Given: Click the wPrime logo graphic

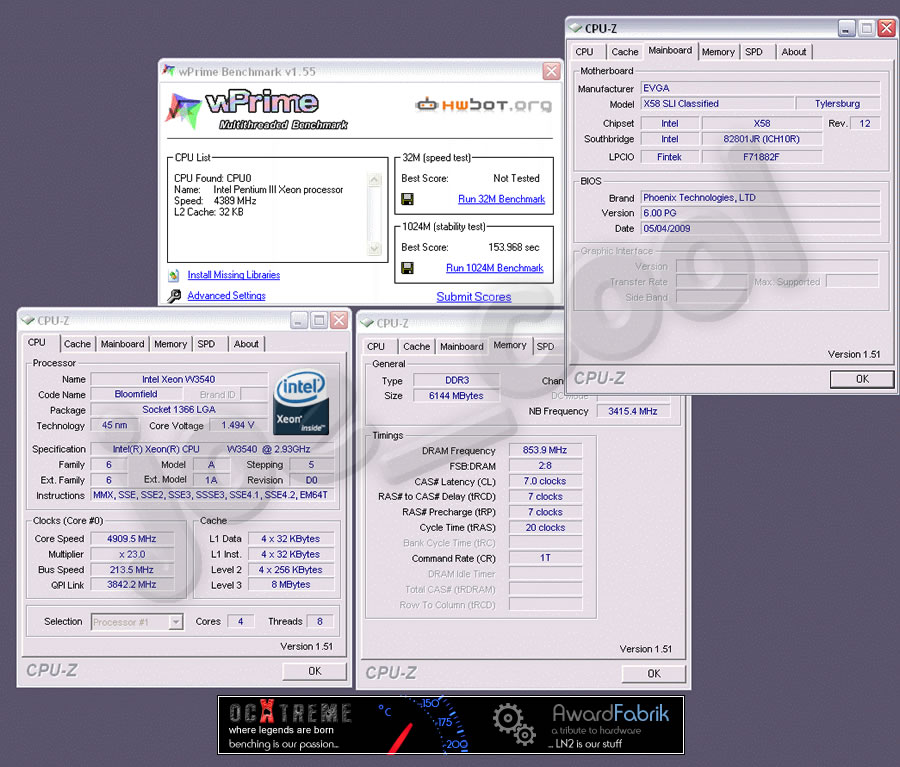Looking at the screenshot, I should pos(257,109).
